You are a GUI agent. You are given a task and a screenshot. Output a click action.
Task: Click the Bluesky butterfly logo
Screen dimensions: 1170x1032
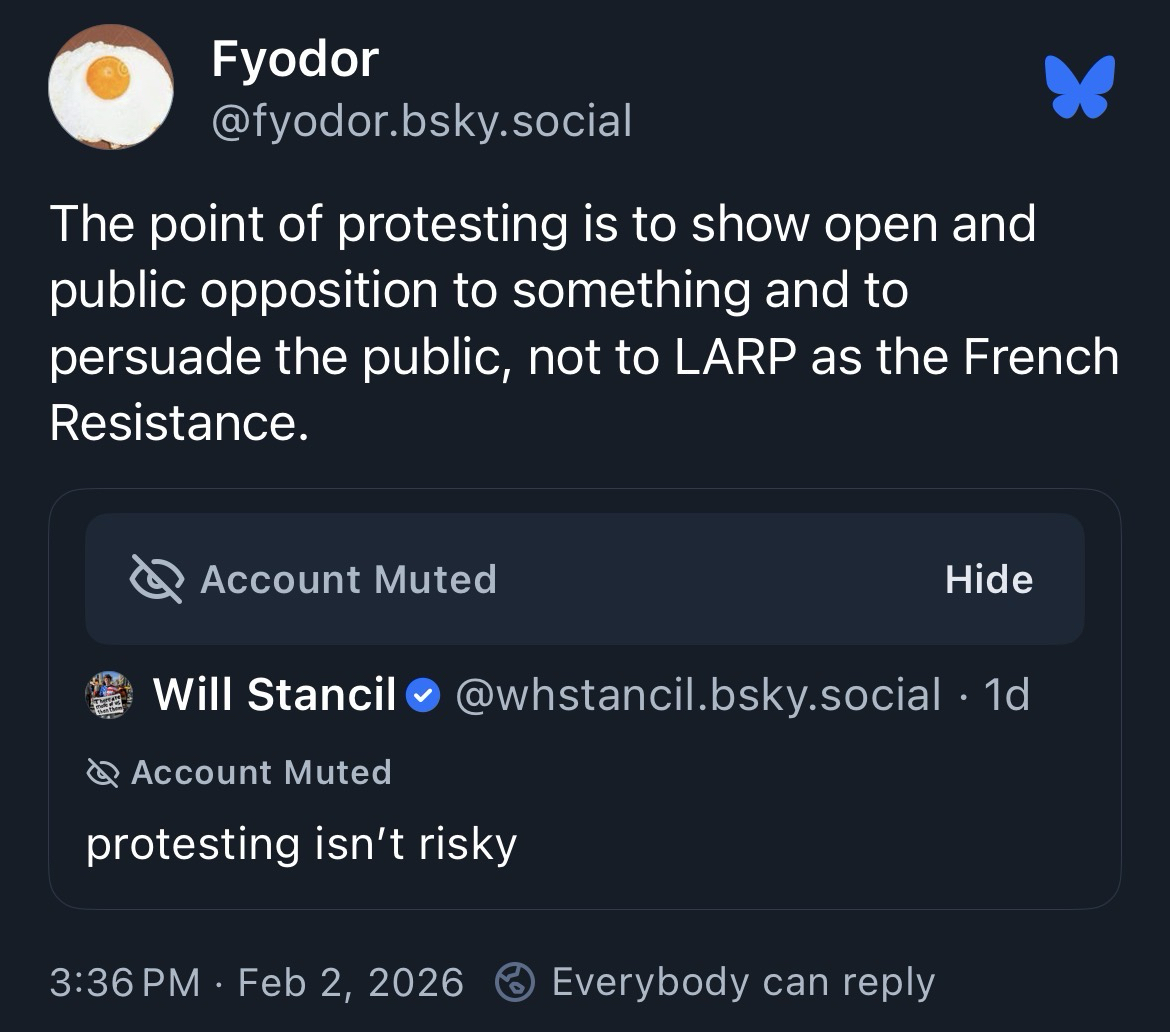click(x=1079, y=88)
